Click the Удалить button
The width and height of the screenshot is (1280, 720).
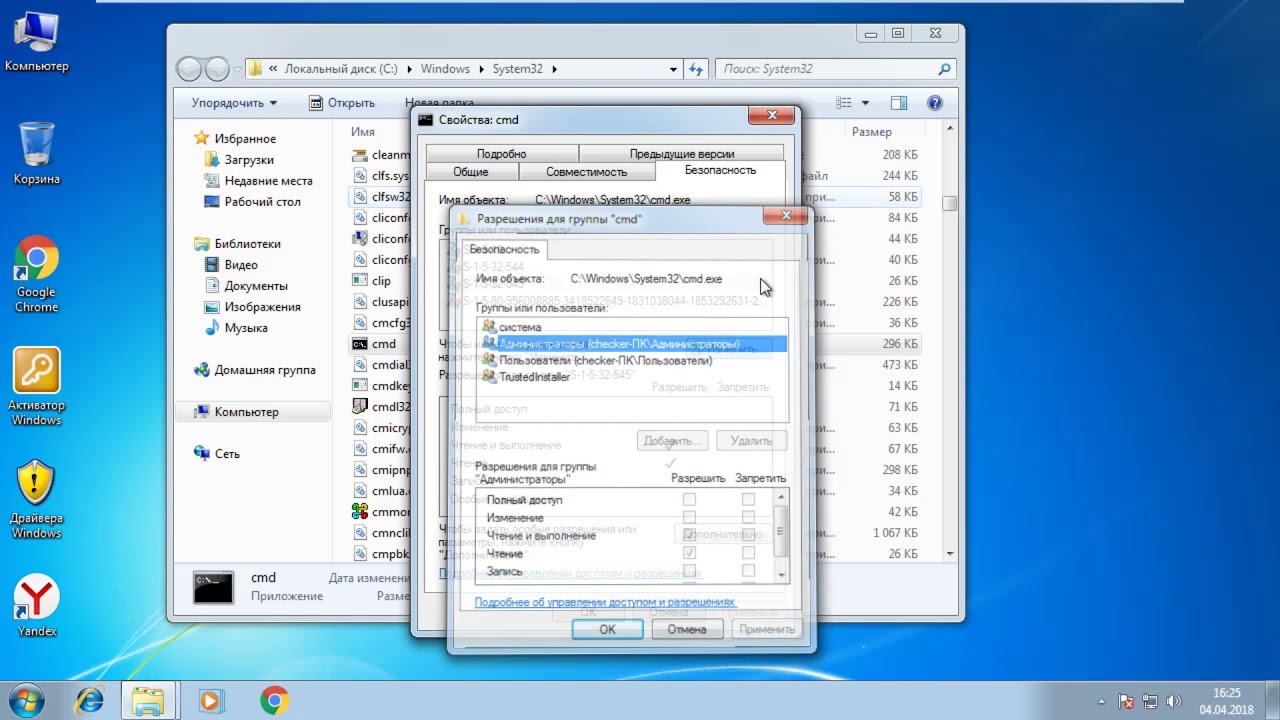(751, 440)
